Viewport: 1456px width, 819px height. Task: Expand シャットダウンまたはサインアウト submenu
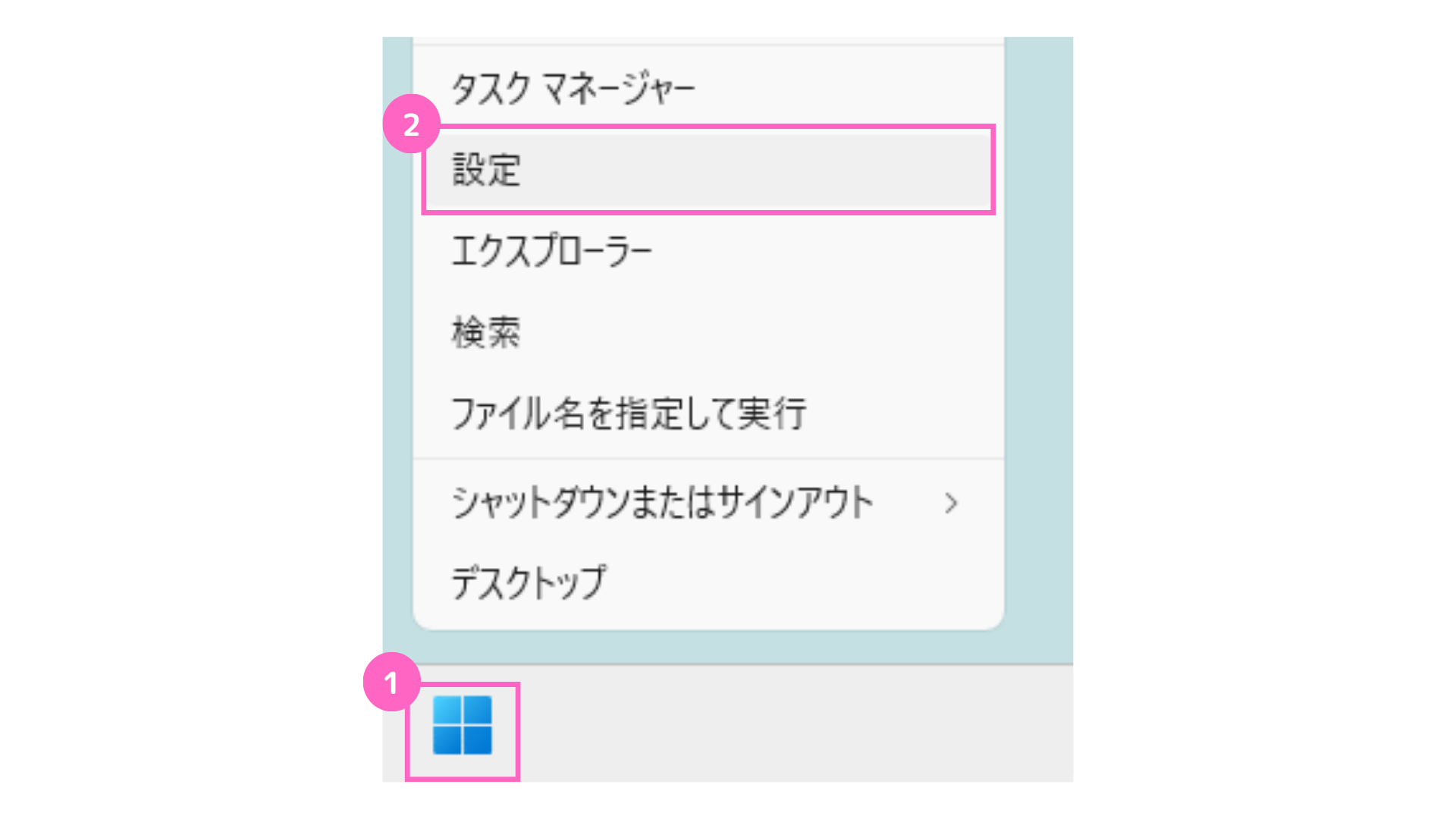708,503
